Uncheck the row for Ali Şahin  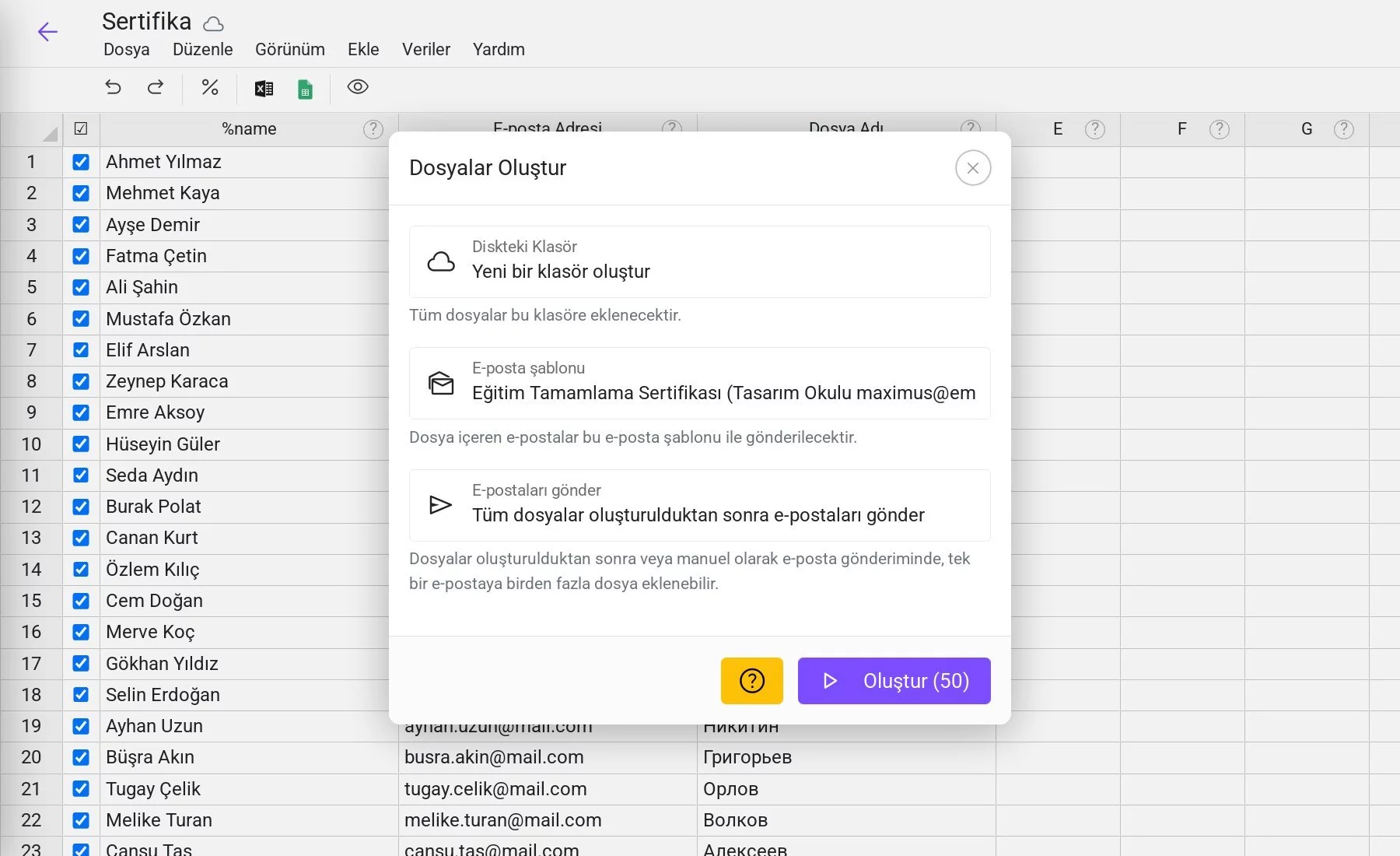[x=81, y=287]
